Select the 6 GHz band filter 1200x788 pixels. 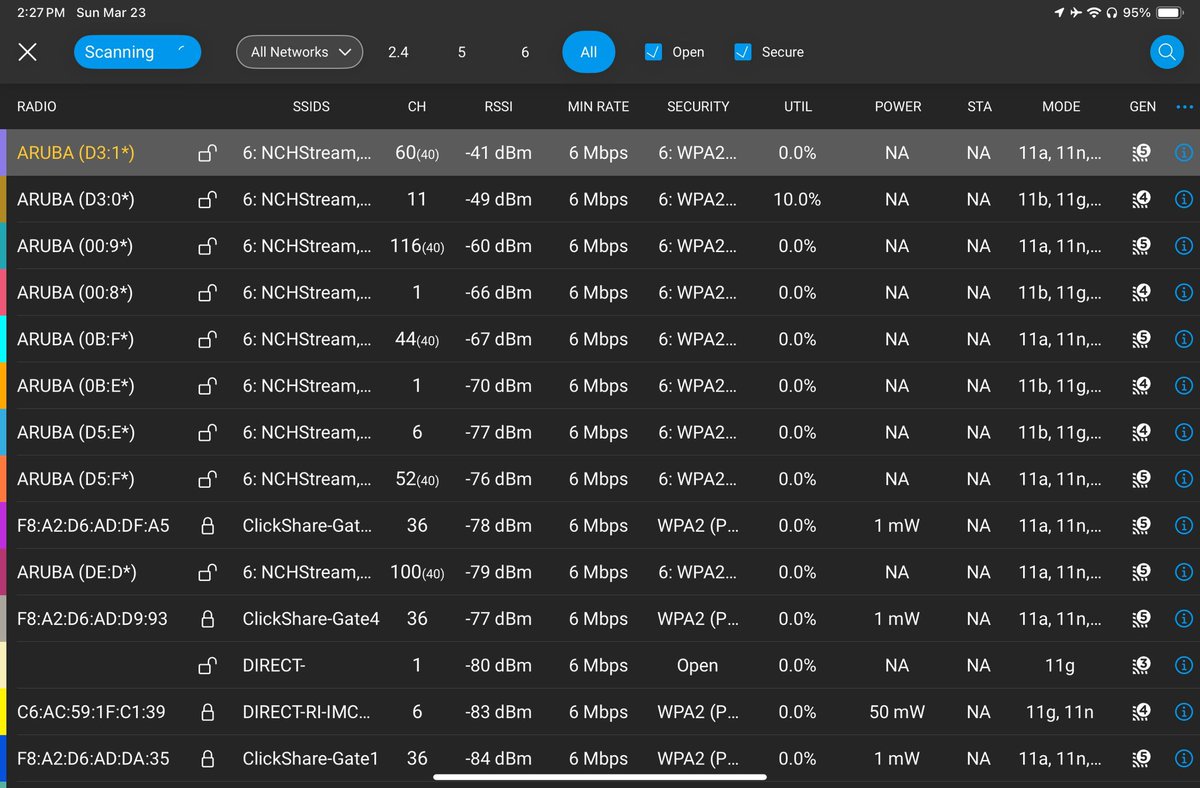pyautogui.click(x=525, y=52)
